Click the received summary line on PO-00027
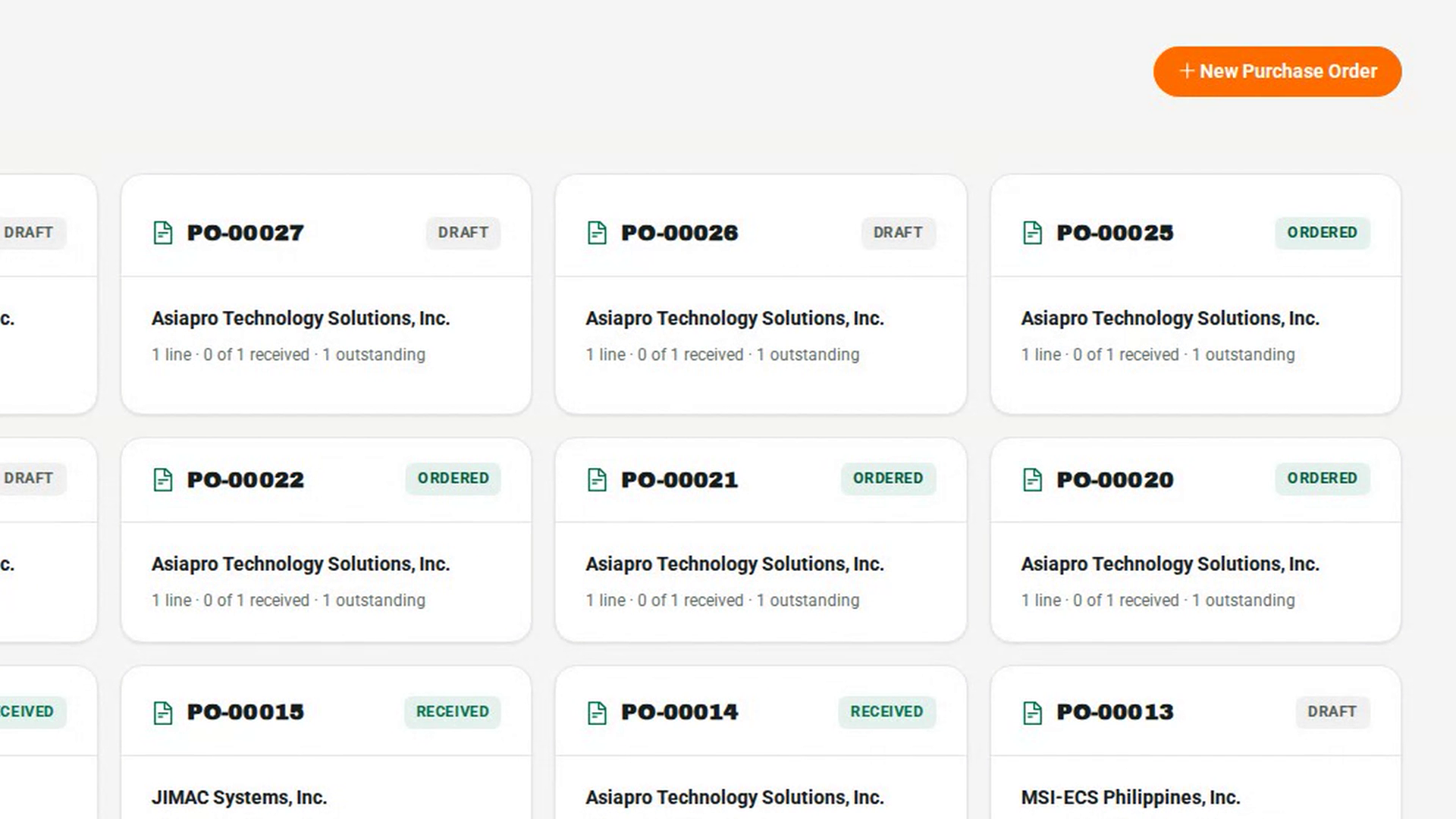 288,355
